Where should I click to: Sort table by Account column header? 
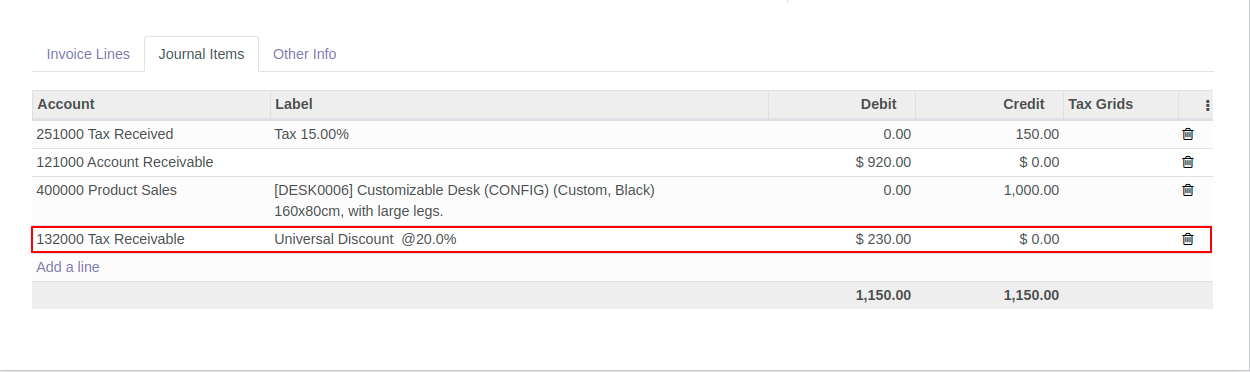[x=151, y=104]
